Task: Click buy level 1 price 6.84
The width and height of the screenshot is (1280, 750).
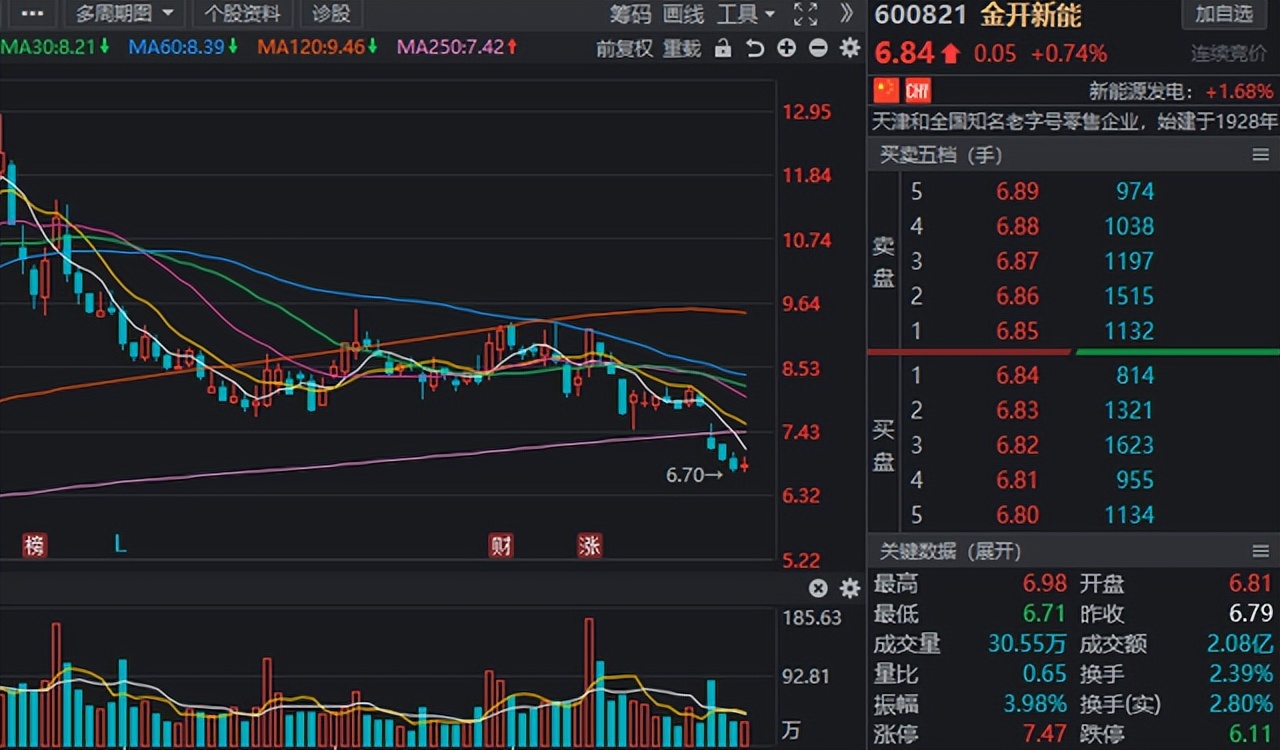Action: tap(1017, 375)
